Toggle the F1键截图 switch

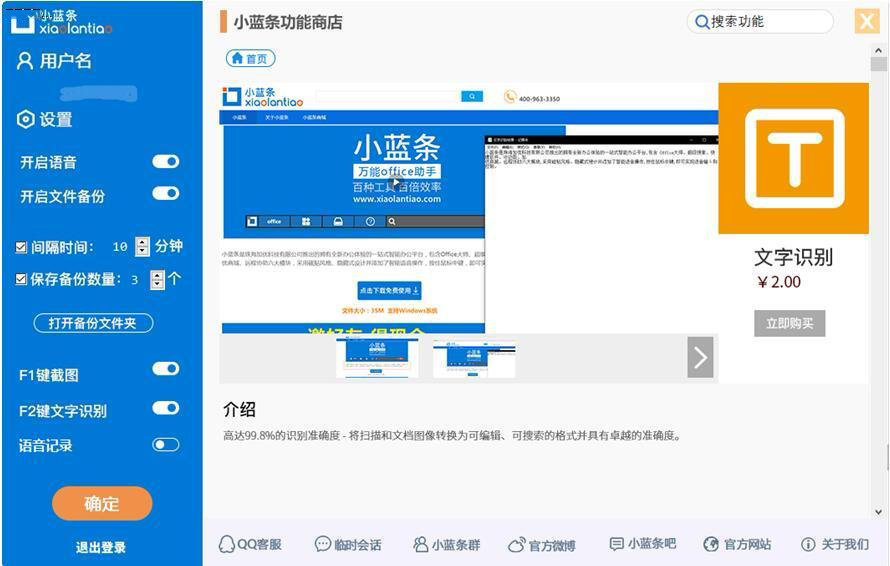coord(166,369)
